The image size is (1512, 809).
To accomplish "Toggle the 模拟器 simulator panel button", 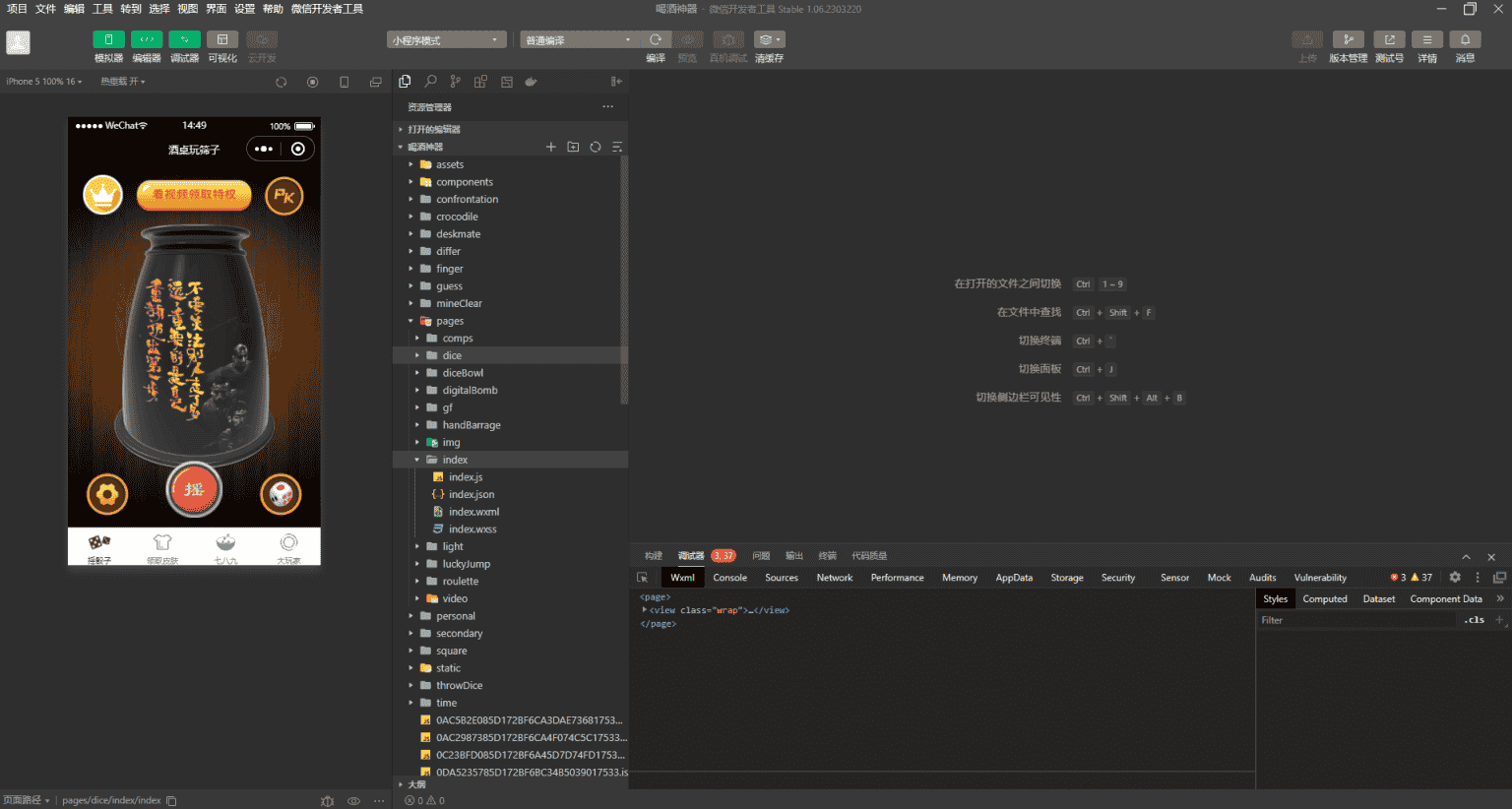I will (x=108, y=40).
